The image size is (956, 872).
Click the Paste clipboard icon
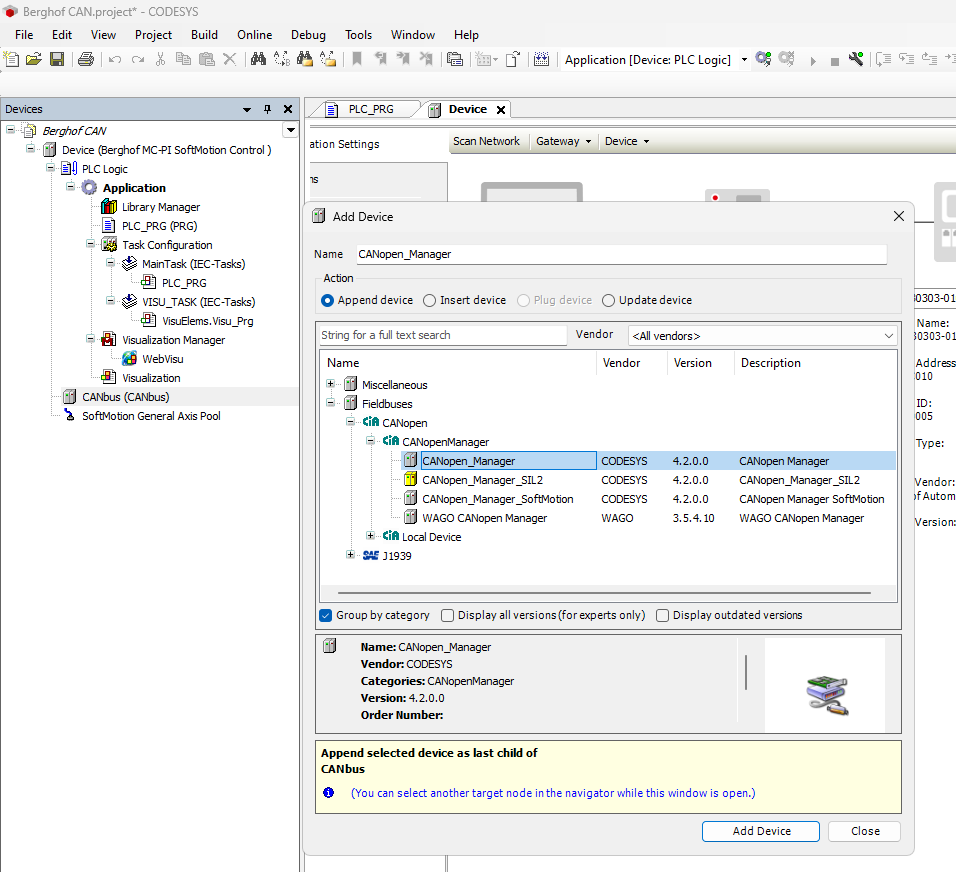click(207, 59)
